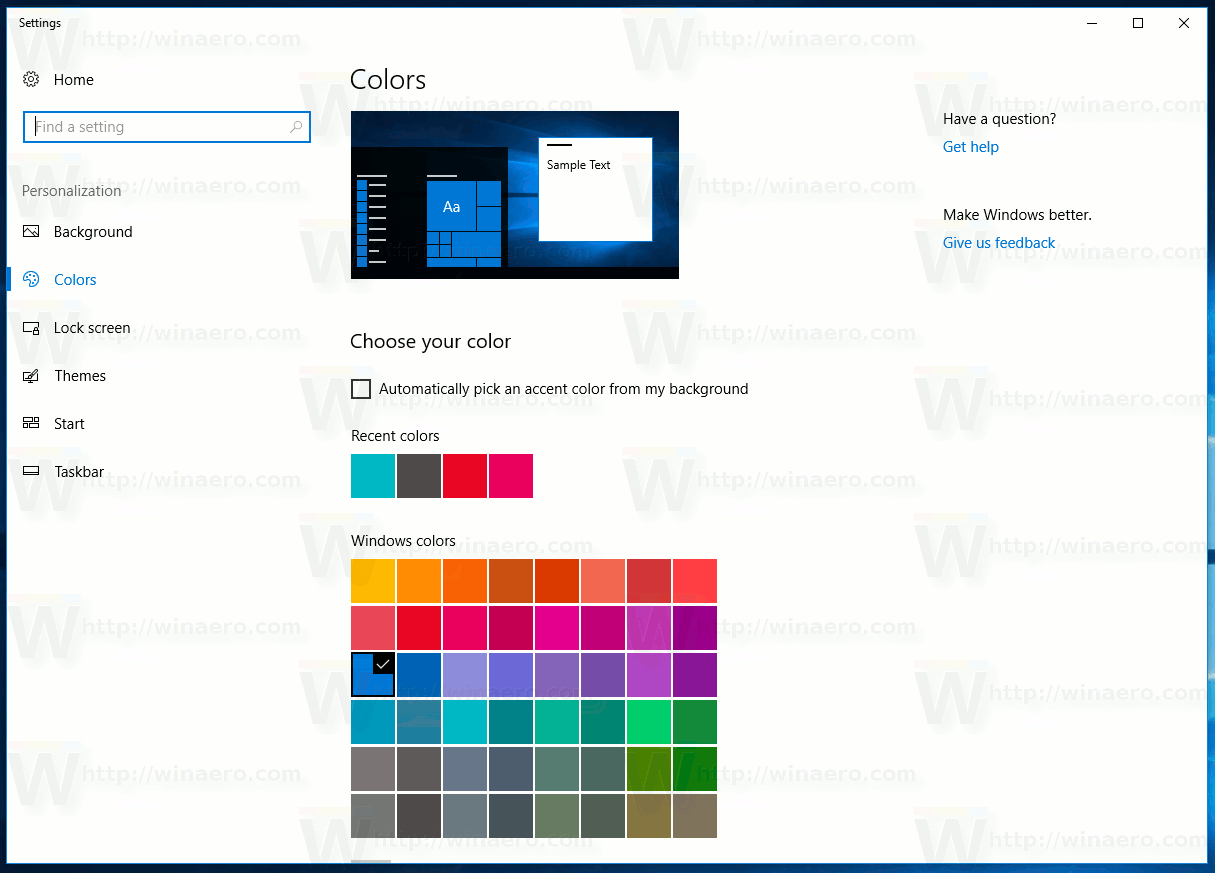Open the Lock screen settings page

[x=92, y=328]
